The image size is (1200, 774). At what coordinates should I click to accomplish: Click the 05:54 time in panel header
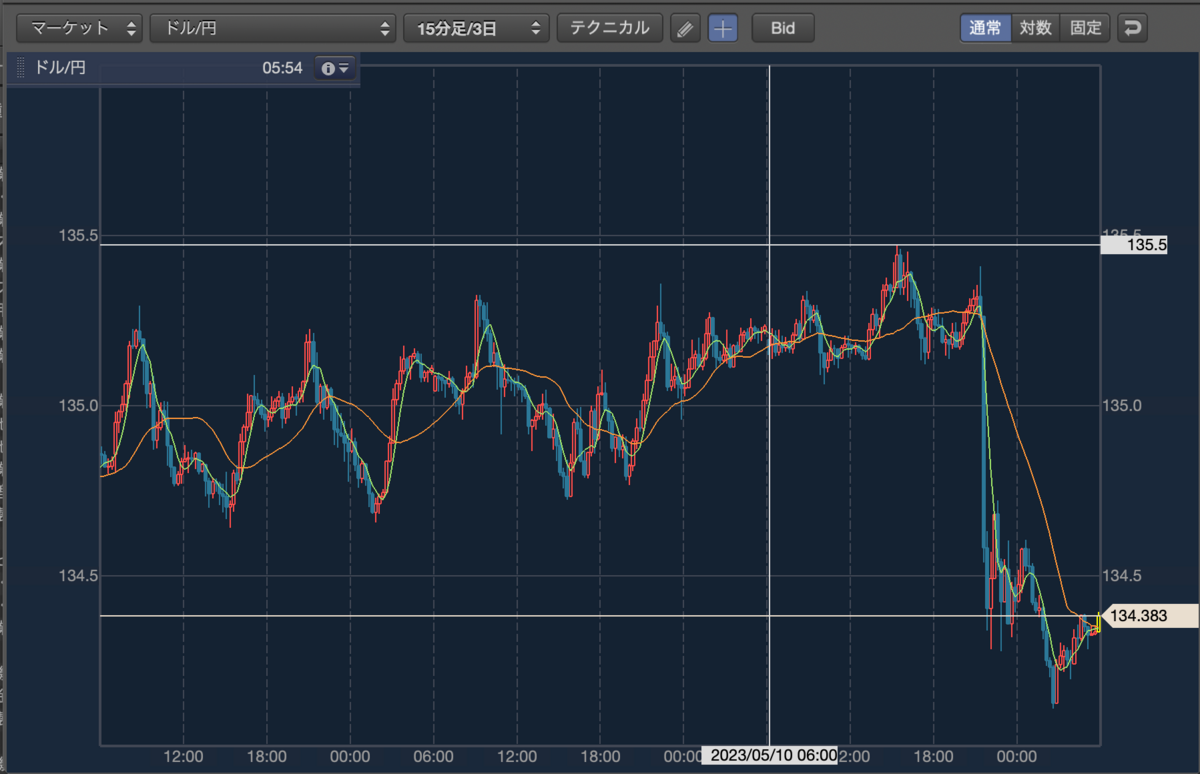point(282,69)
